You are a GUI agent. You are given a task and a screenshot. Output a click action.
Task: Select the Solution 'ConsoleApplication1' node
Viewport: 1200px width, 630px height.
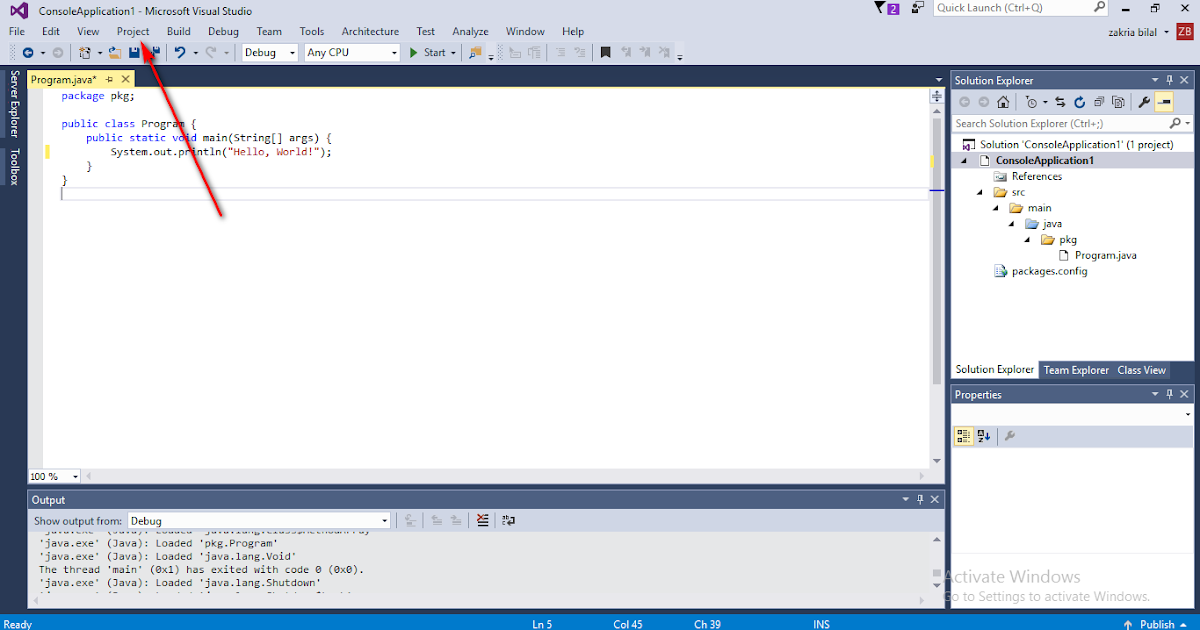[1076, 144]
